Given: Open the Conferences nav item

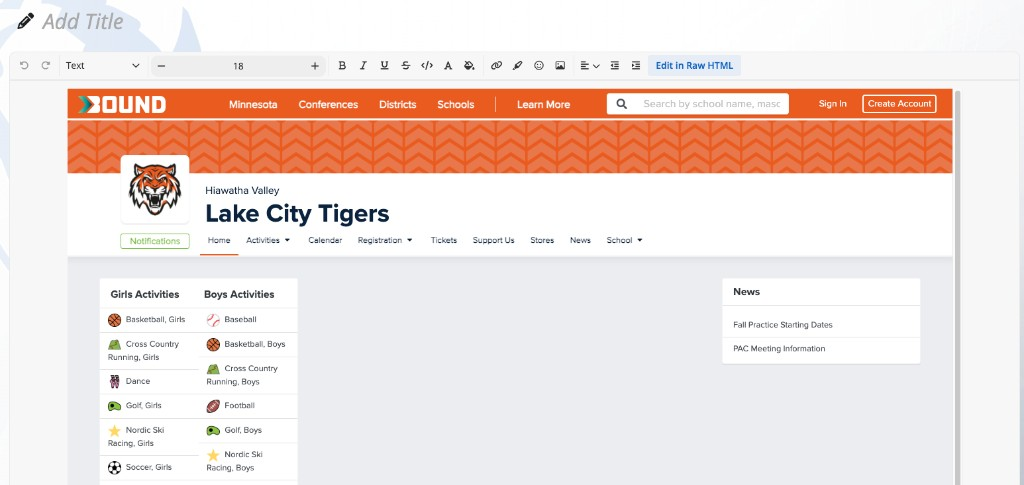Looking at the screenshot, I should coord(328,104).
